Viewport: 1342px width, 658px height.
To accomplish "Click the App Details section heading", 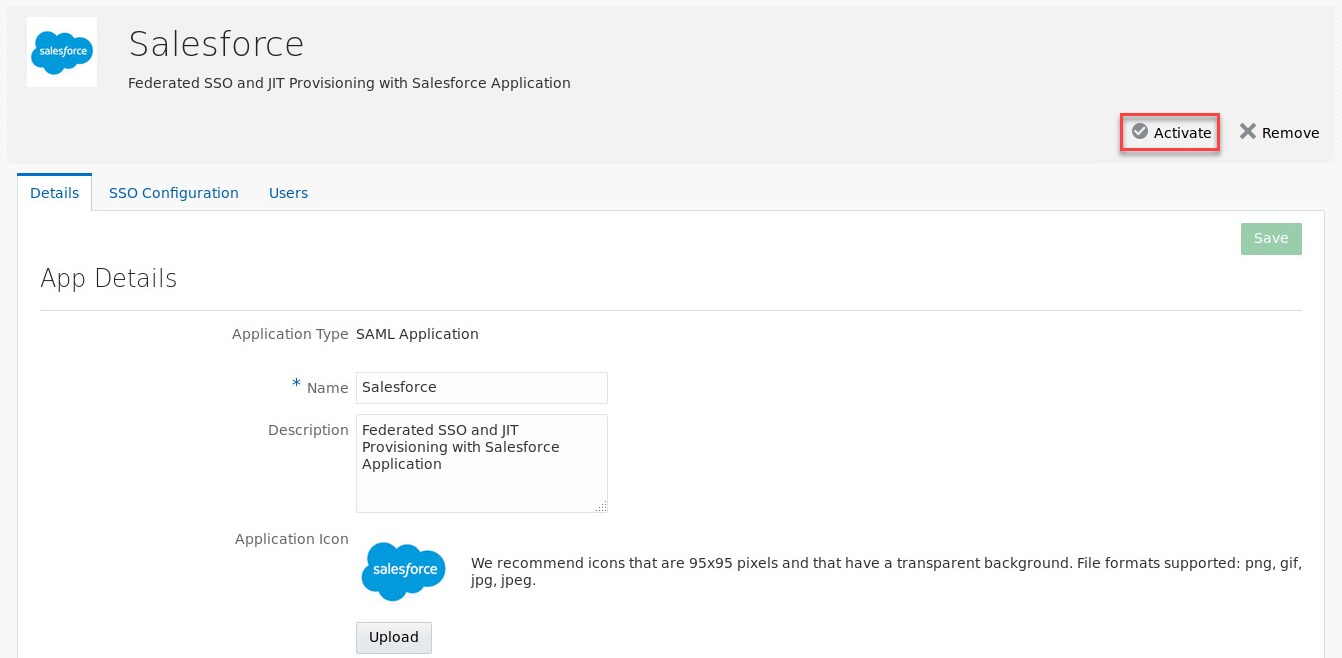I will click(x=109, y=278).
